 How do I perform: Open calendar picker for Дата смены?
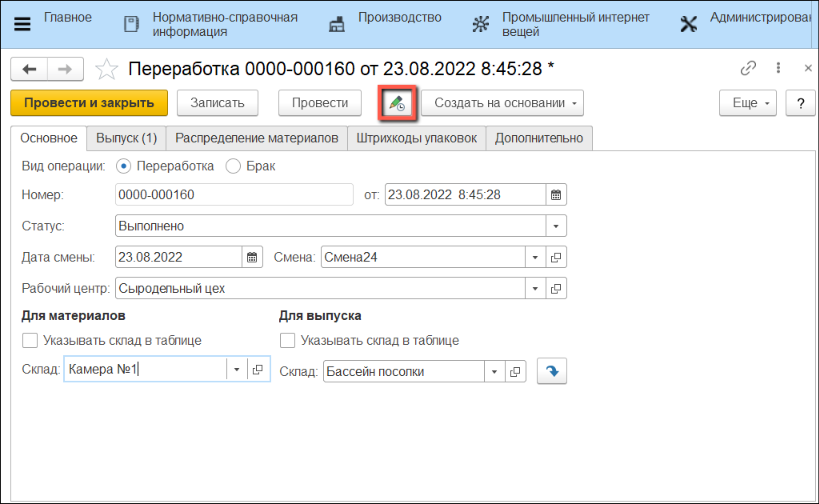pos(252,257)
